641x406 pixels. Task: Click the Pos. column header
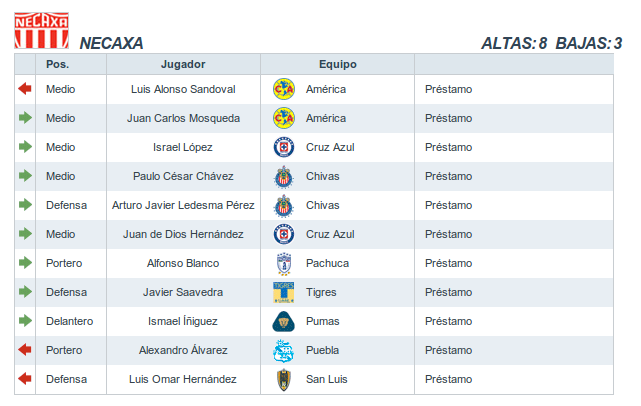(57, 64)
